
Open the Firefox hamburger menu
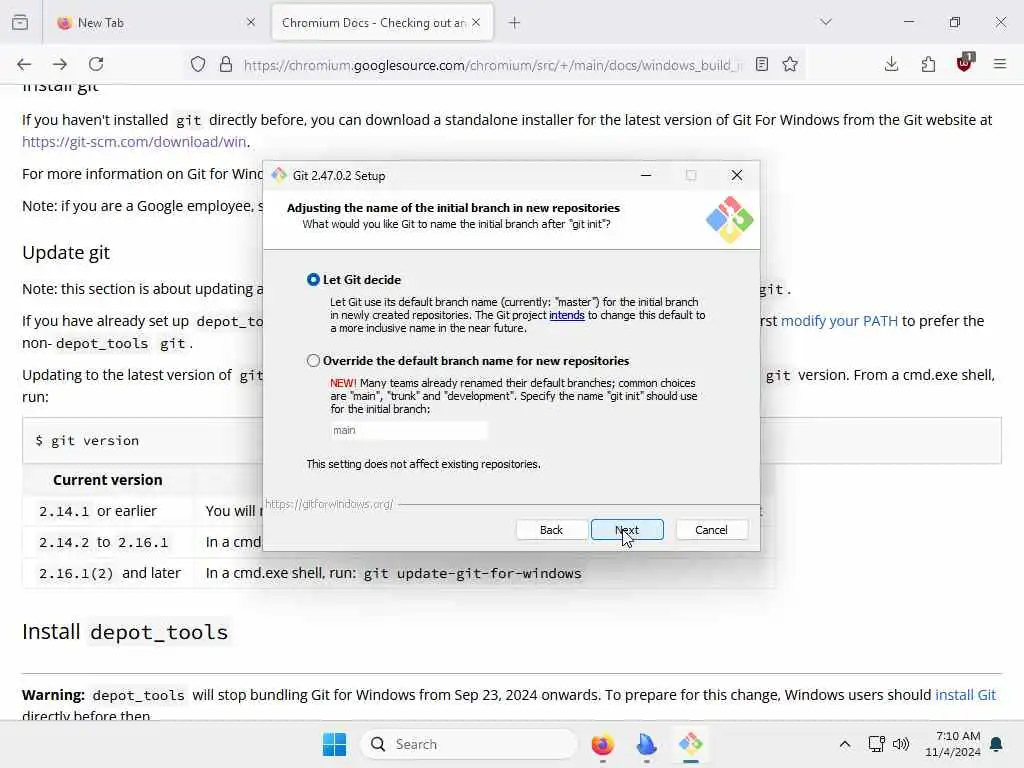pos(1000,64)
